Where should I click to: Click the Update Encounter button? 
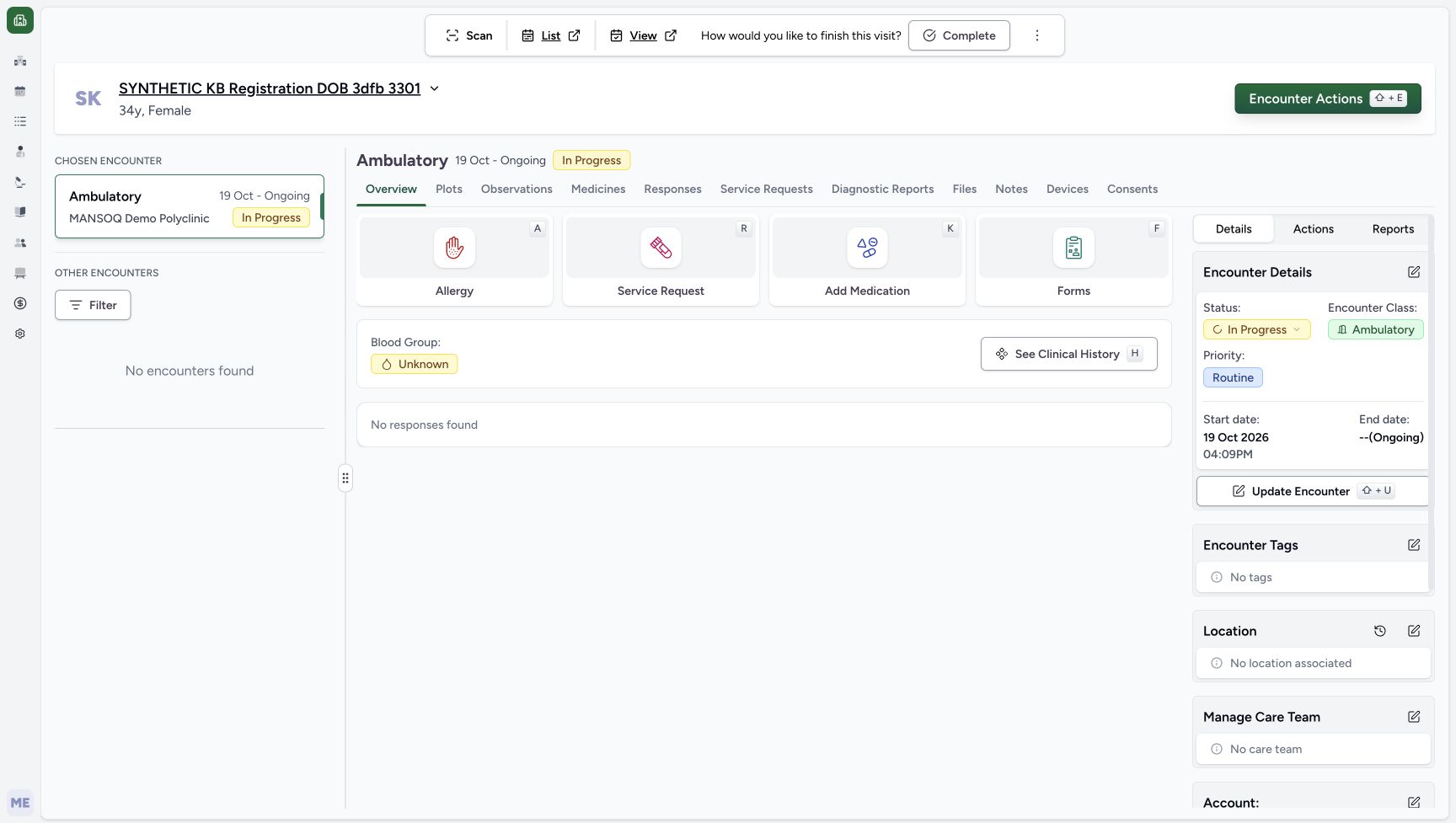point(1313,491)
